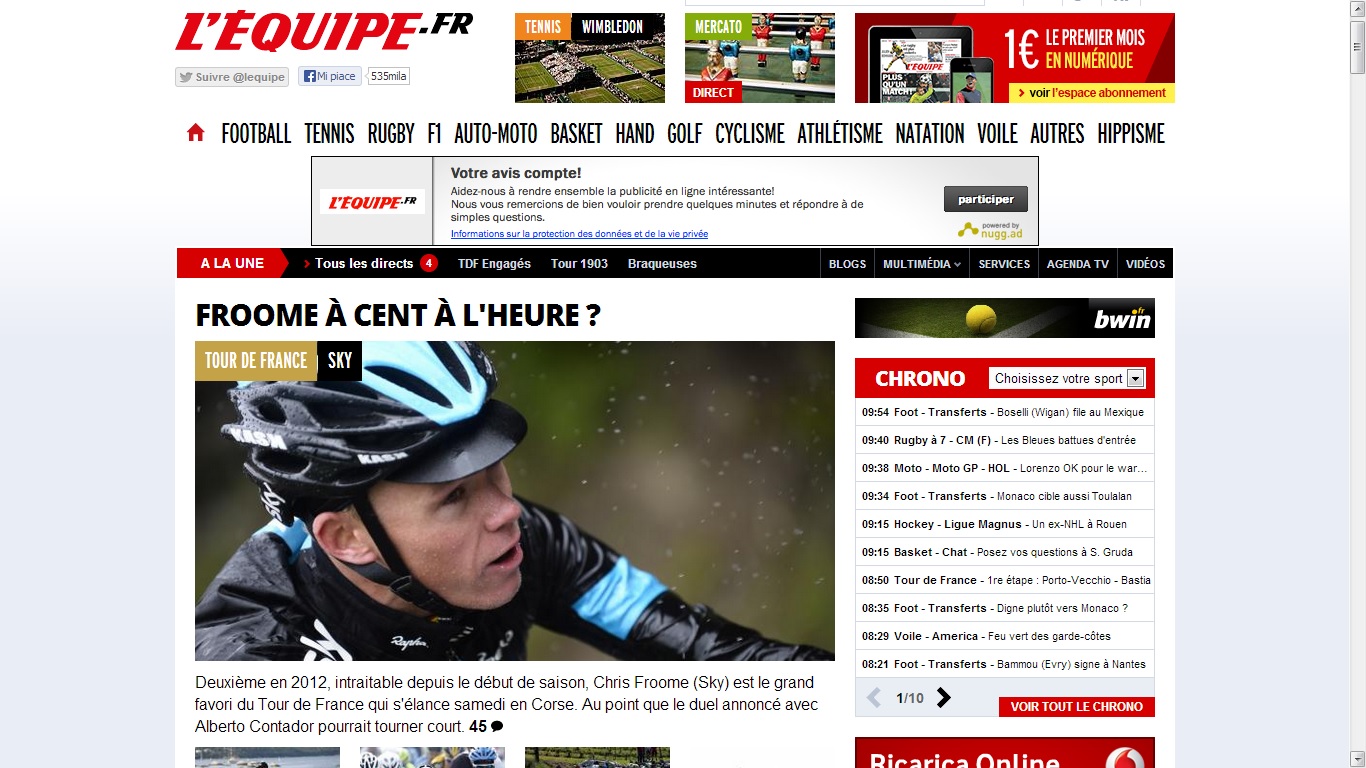Follow @lequipe via the Twitter button
Screen dimensions: 1366x768
(x=232, y=77)
